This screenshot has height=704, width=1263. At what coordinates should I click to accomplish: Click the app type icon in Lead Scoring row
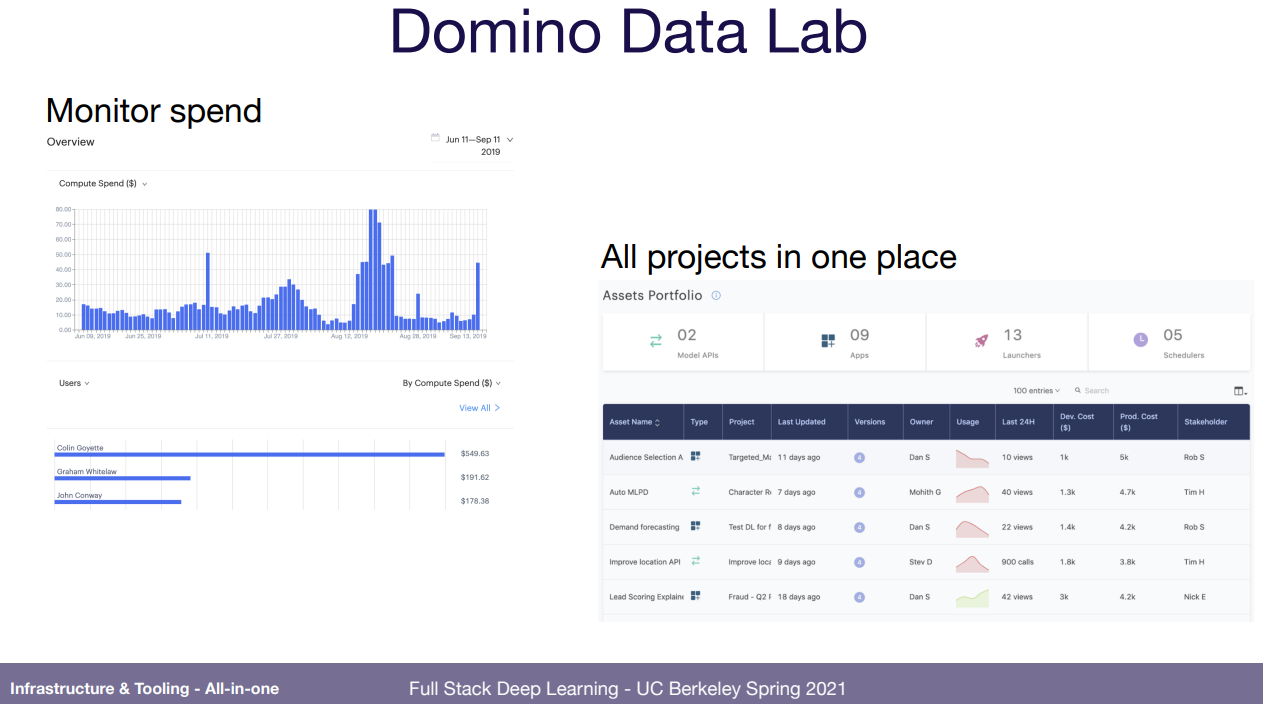pos(695,596)
